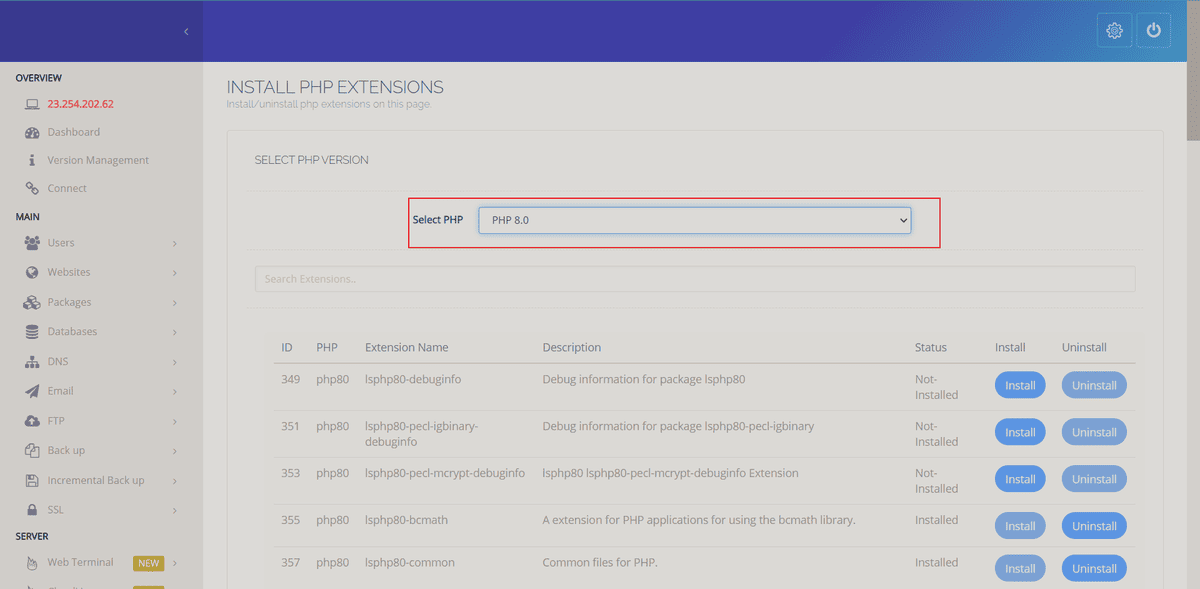Expand the Incremental Back up chevron
Image resolution: width=1200 pixels, height=589 pixels.
pyautogui.click(x=175, y=480)
